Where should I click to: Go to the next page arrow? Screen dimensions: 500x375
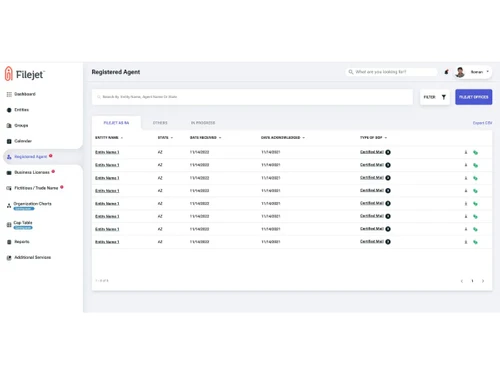coord(483,281)
